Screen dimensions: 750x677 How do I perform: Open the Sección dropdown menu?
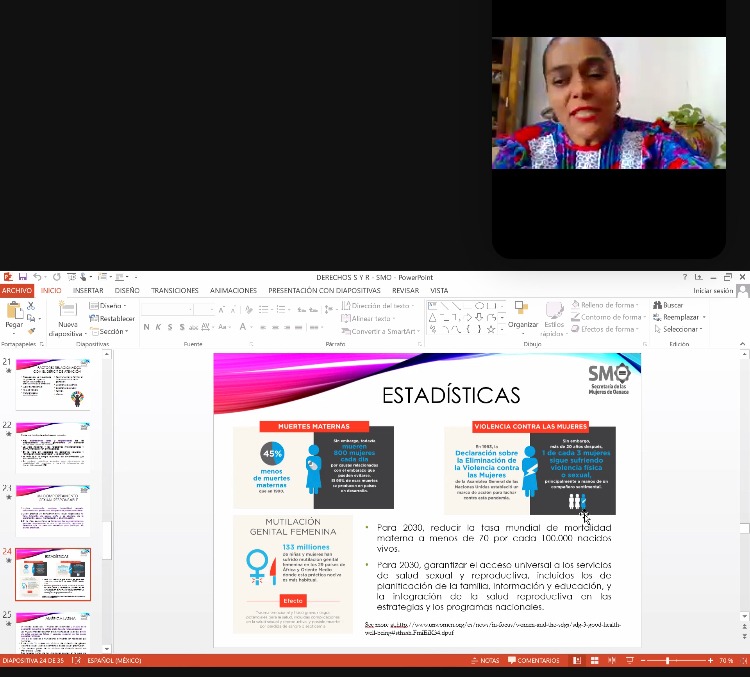pyautogui.click(x=112, y=330)
